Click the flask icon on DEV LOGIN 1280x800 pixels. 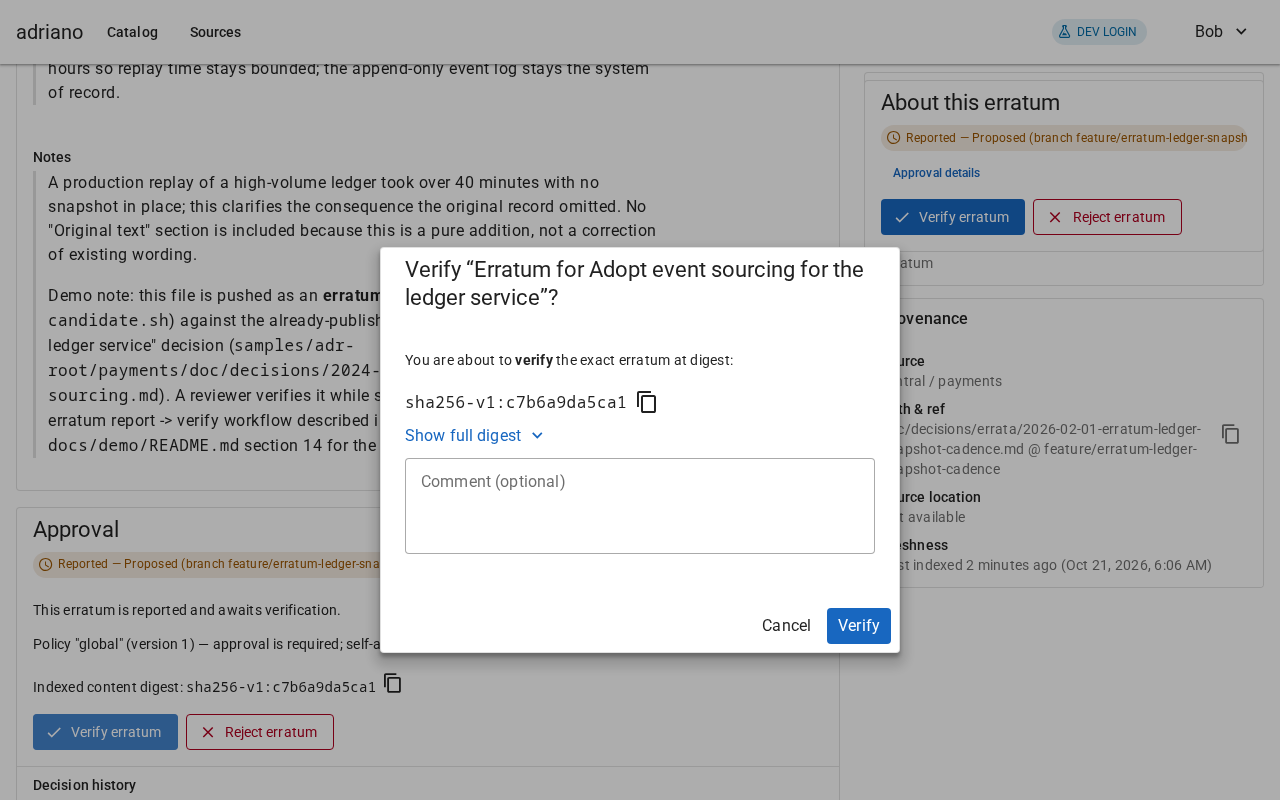point(1065,32)
